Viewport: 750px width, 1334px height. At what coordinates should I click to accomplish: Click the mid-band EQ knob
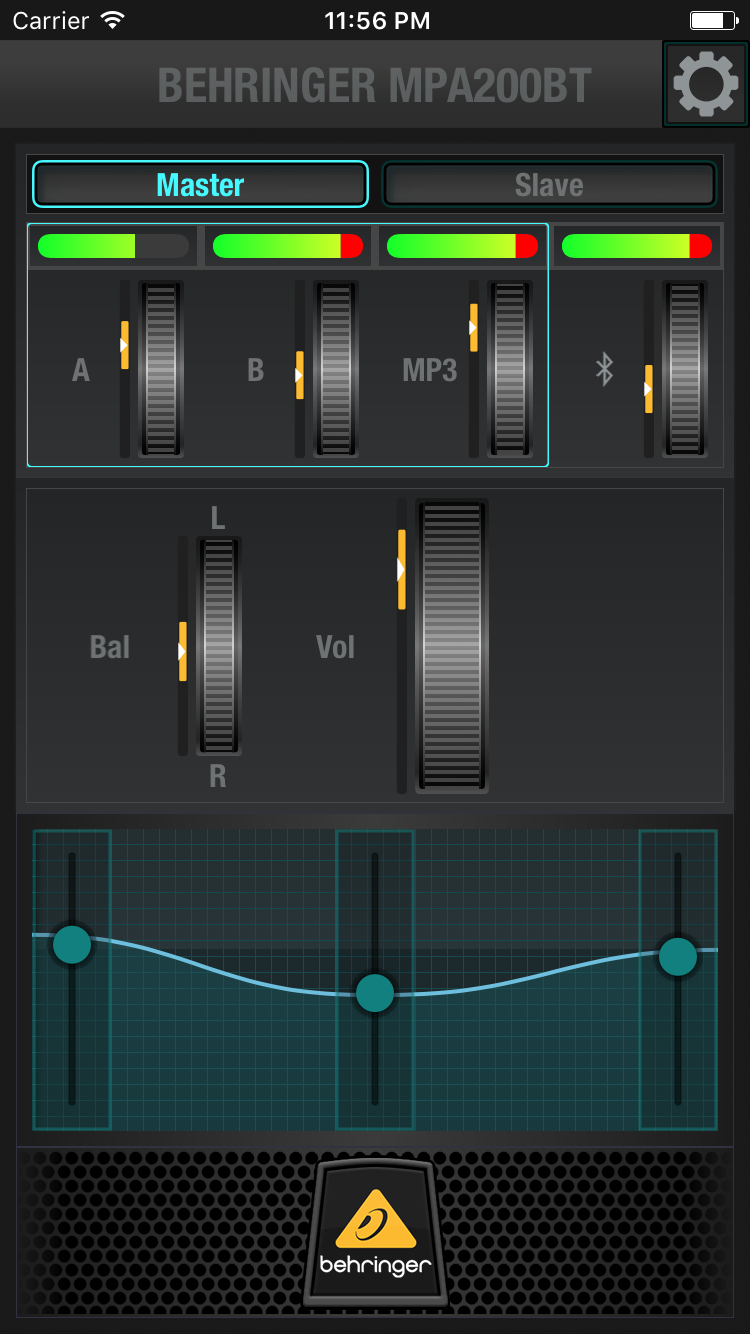[x=375, y=993]
